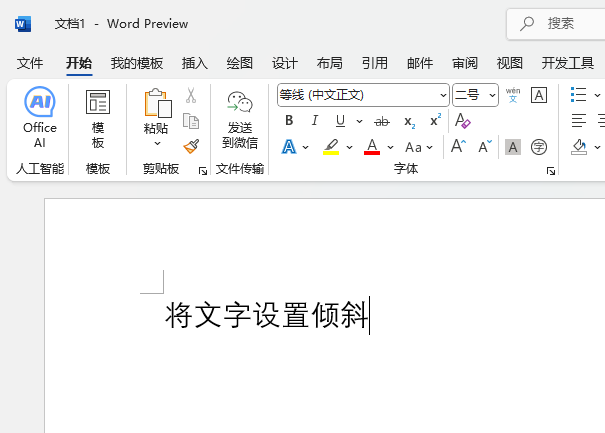This screenshot has height=433, width=605.
Task: Toggle bold formatting B
Action: click(x=289, y=121)
